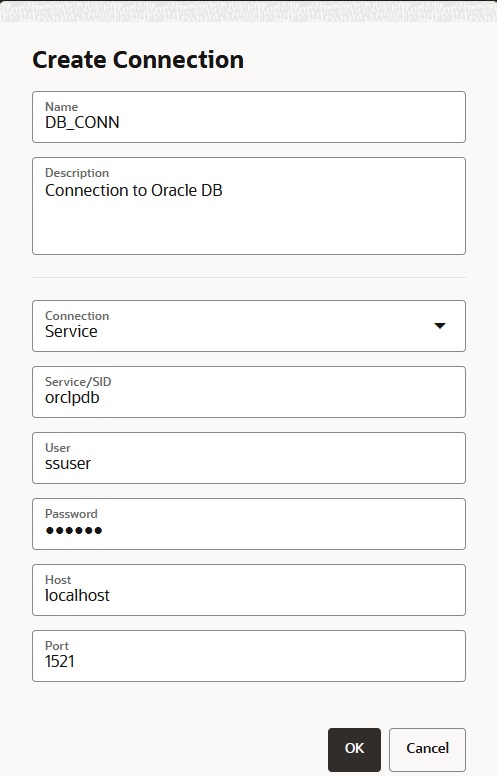Click inside the Description text area

(248, 206)
